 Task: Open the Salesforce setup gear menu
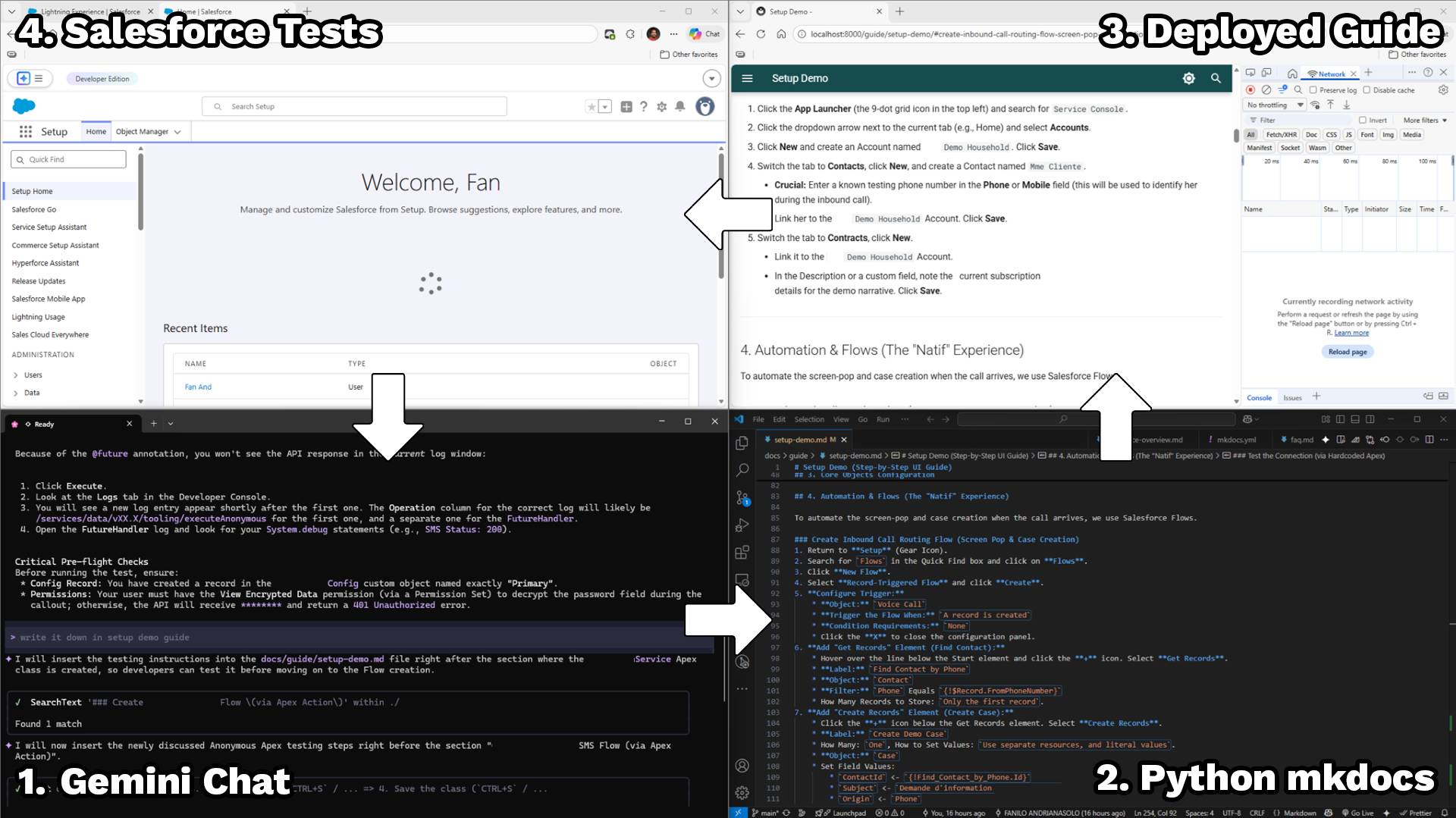pyautogui.click(x=662, y=107)
